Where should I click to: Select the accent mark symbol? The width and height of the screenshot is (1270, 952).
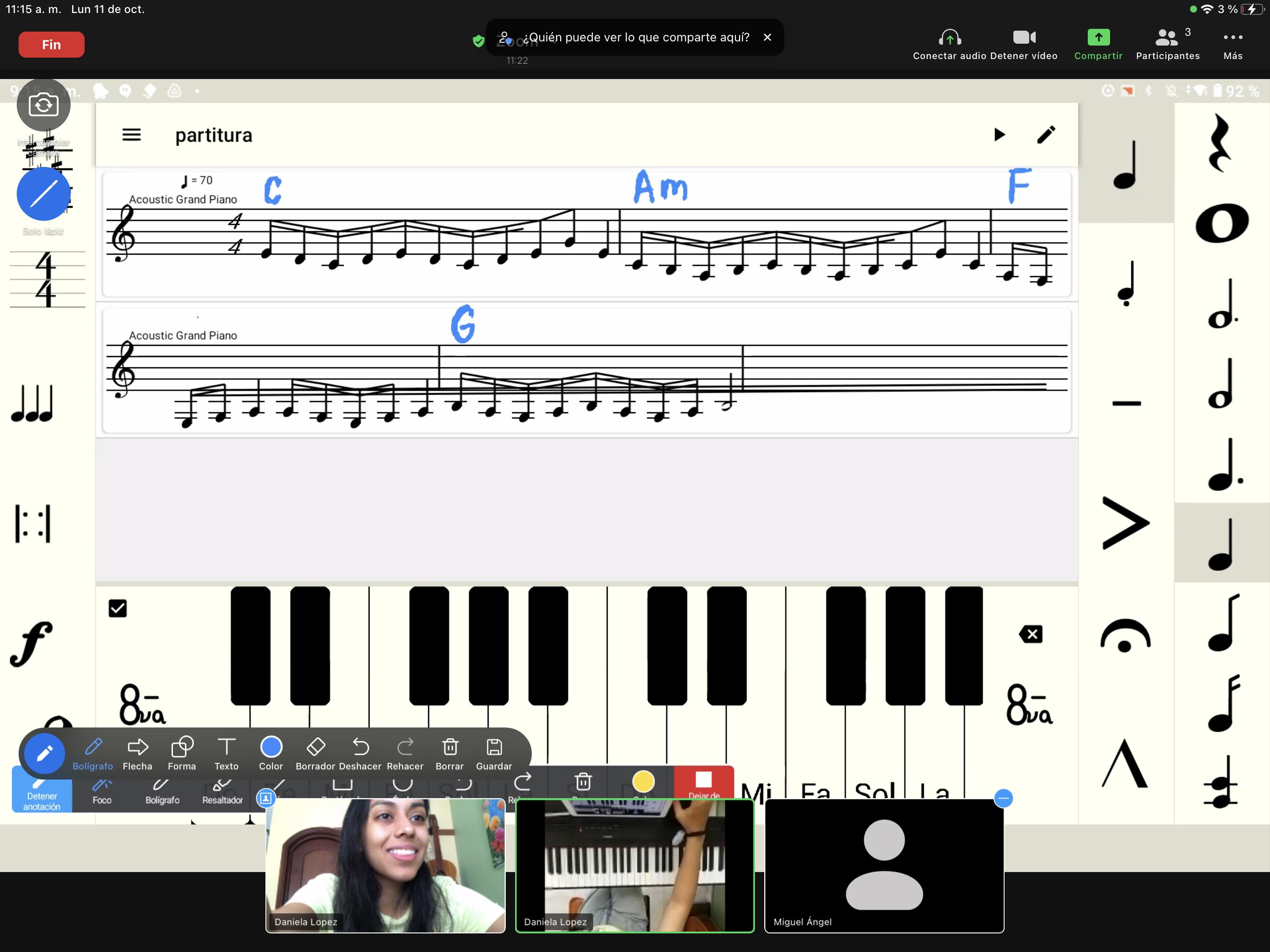1125,522
